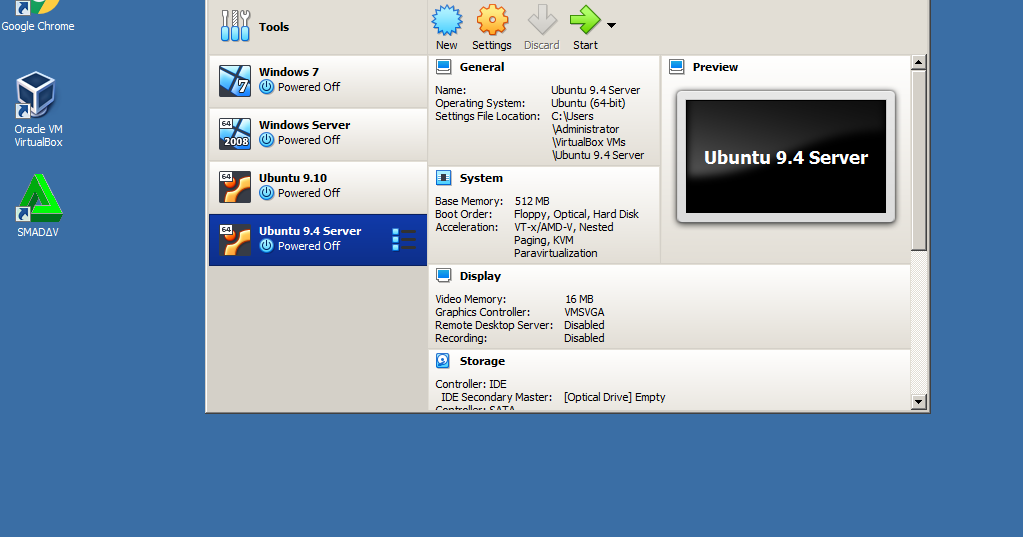Start the selected VM with green arrow
This screenshot has width=1023, height=537.
[585, 27]
